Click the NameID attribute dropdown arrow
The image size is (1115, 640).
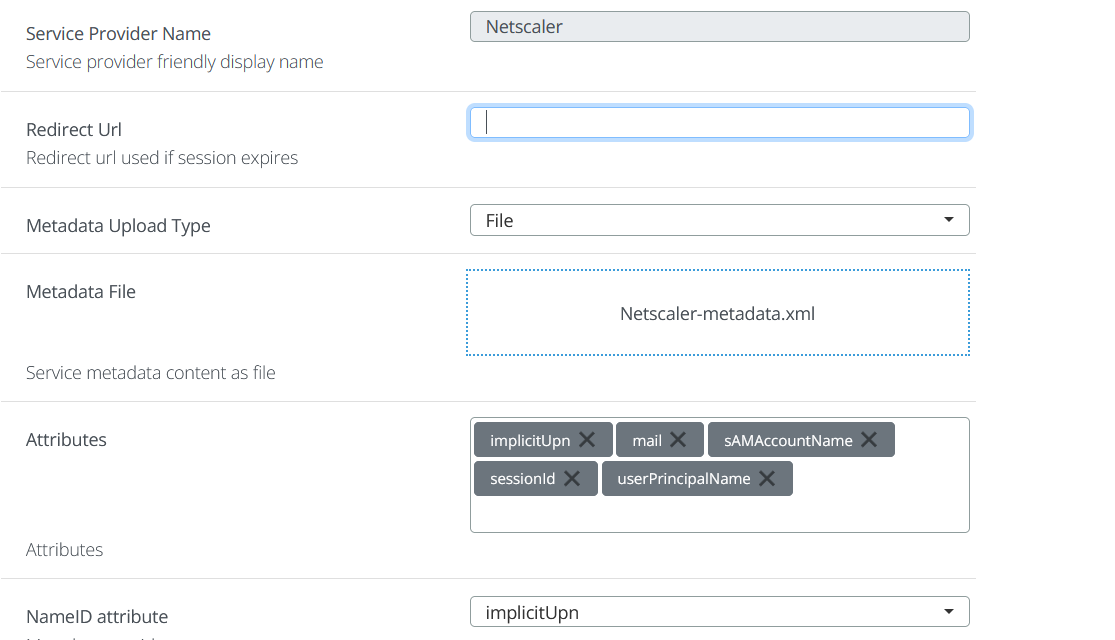pos(948,611)
